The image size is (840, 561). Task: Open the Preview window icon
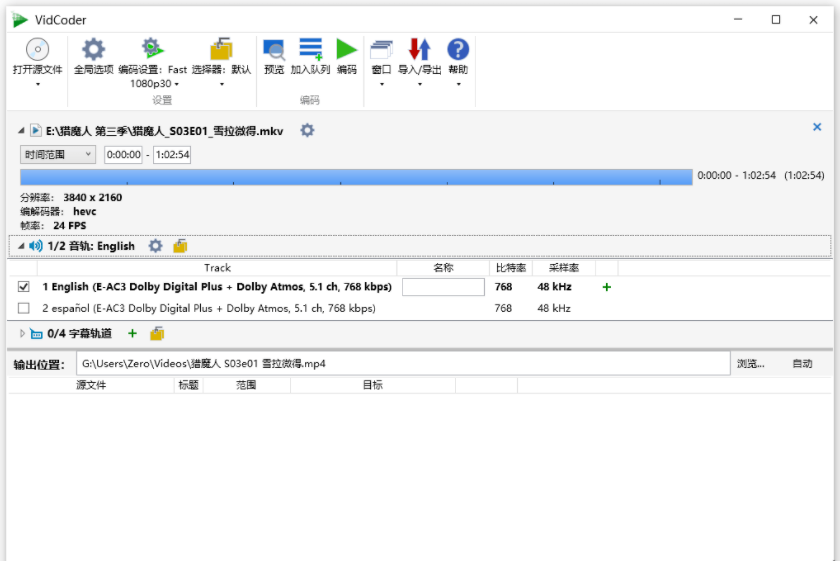tap(273, 49)
